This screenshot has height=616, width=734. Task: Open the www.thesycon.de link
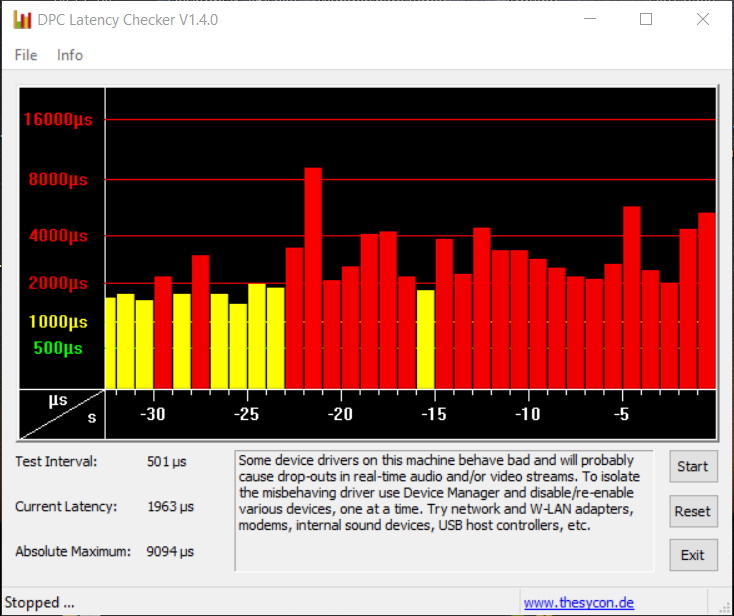click(579, 602)
